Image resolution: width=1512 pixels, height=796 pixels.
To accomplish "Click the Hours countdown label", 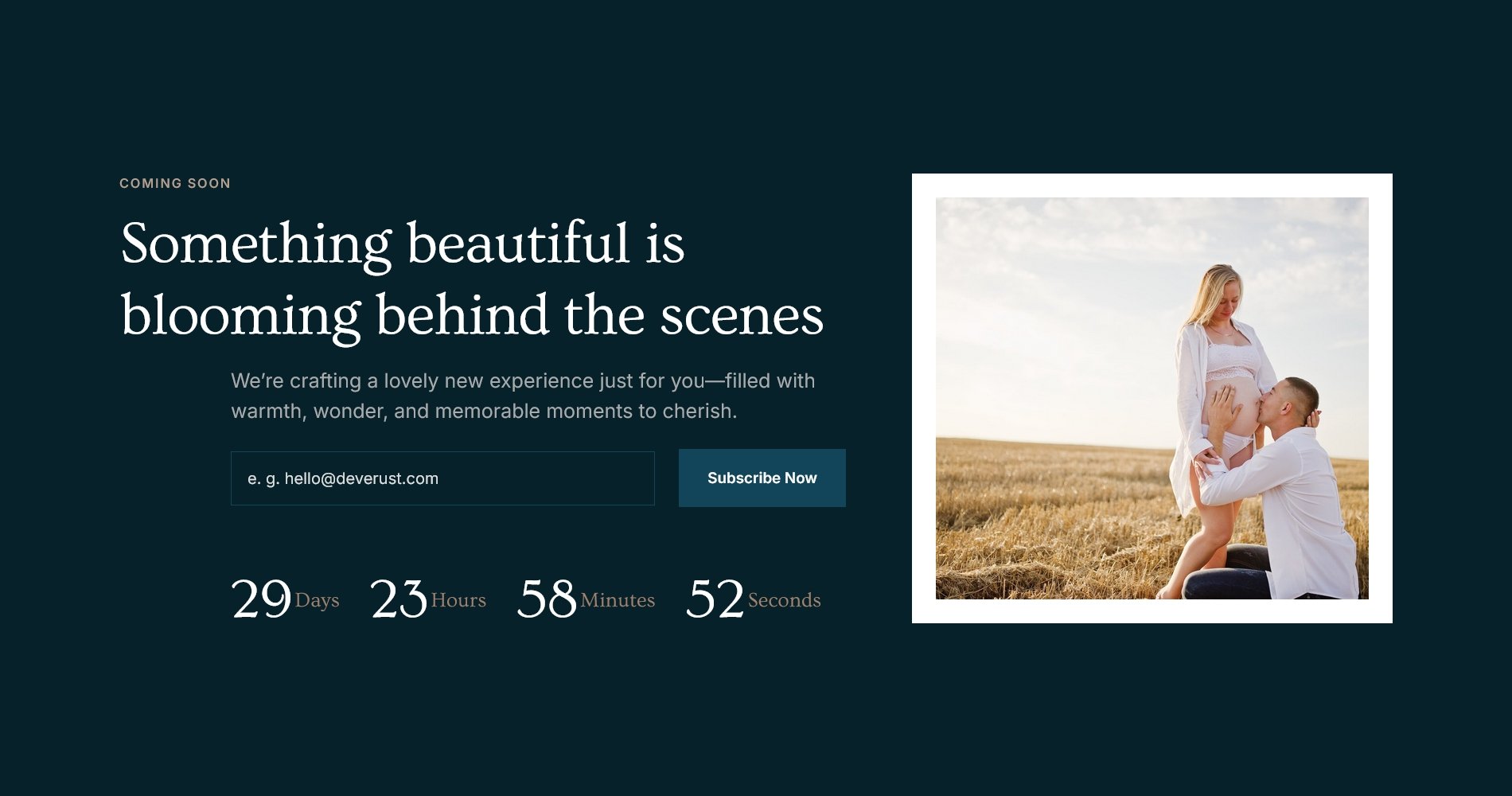I will tap(458, 600).
